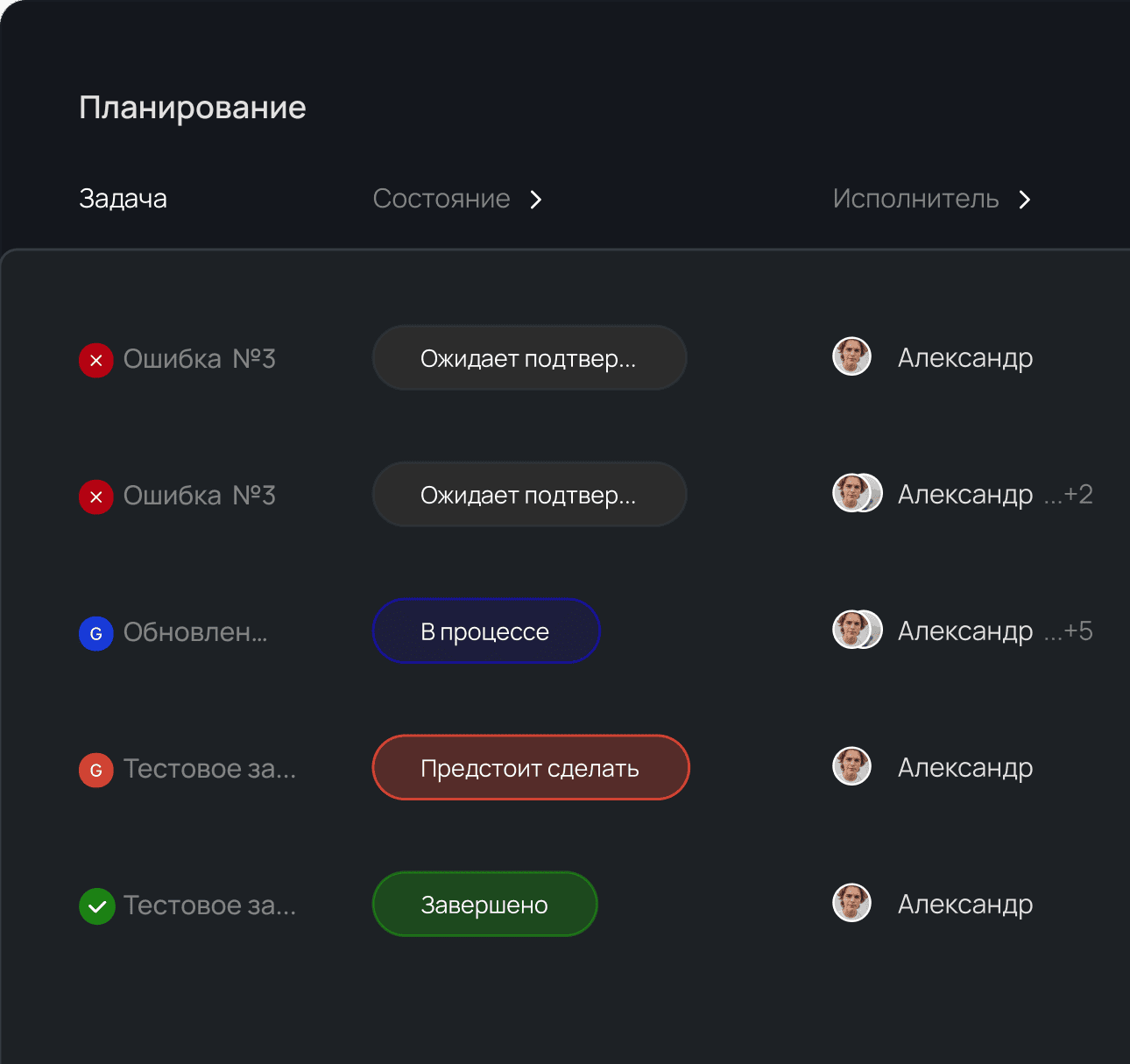
Task: Click the blue G icon beside Обновлен...
Action: [x=96, y=633]
